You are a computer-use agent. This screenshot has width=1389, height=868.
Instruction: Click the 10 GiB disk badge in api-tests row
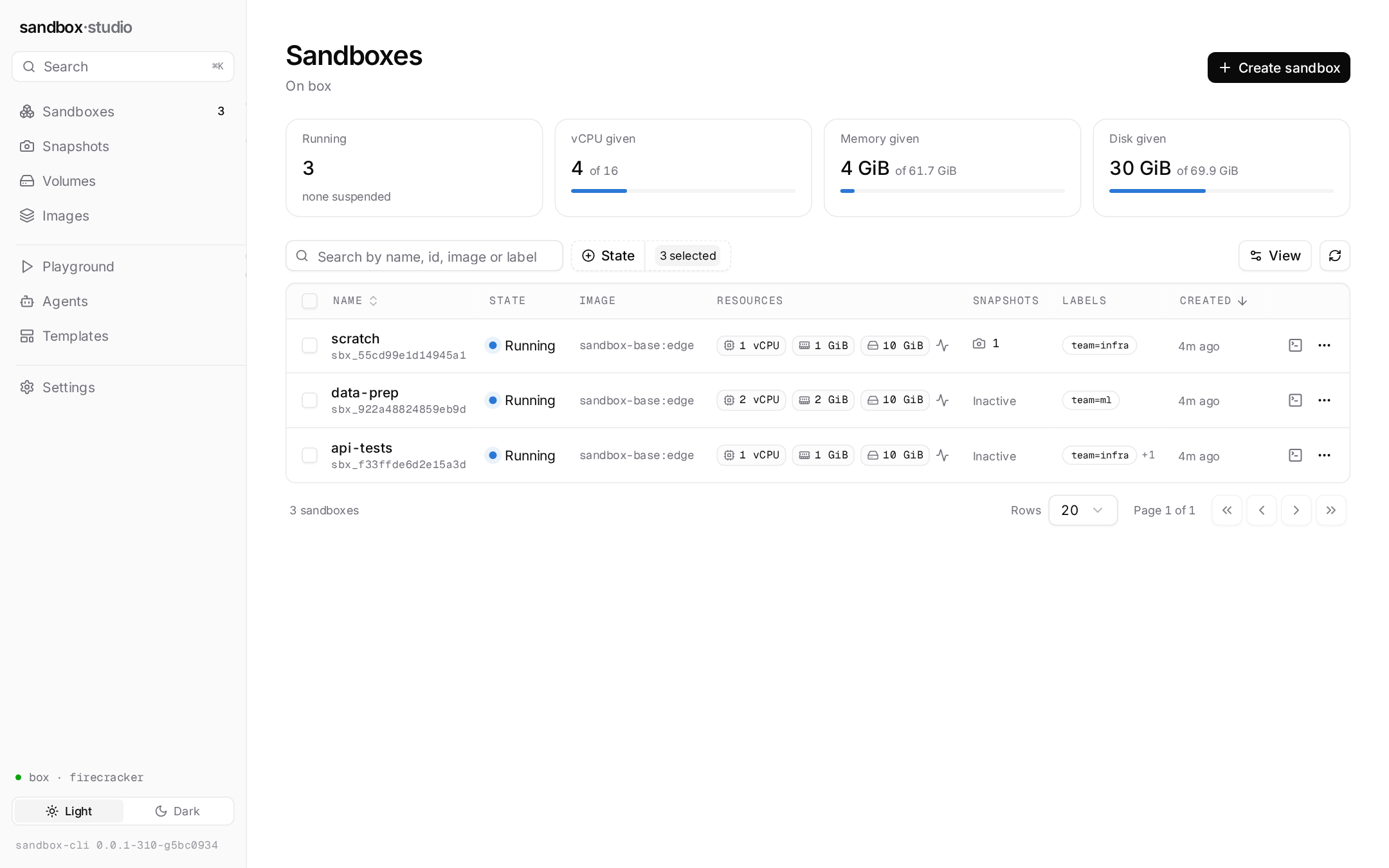point(895,455)
